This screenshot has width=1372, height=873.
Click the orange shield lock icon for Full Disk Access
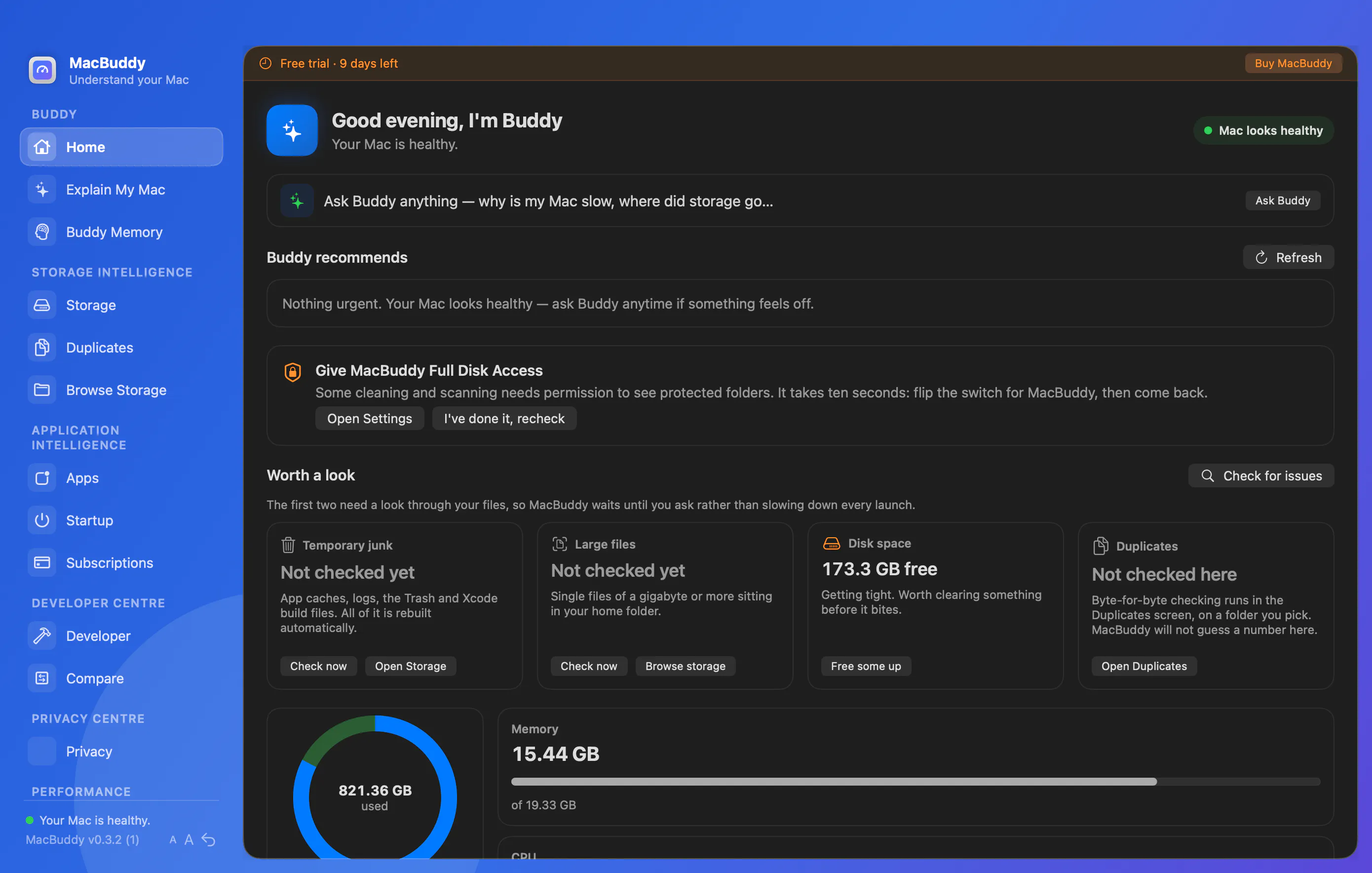click(293, 372)
